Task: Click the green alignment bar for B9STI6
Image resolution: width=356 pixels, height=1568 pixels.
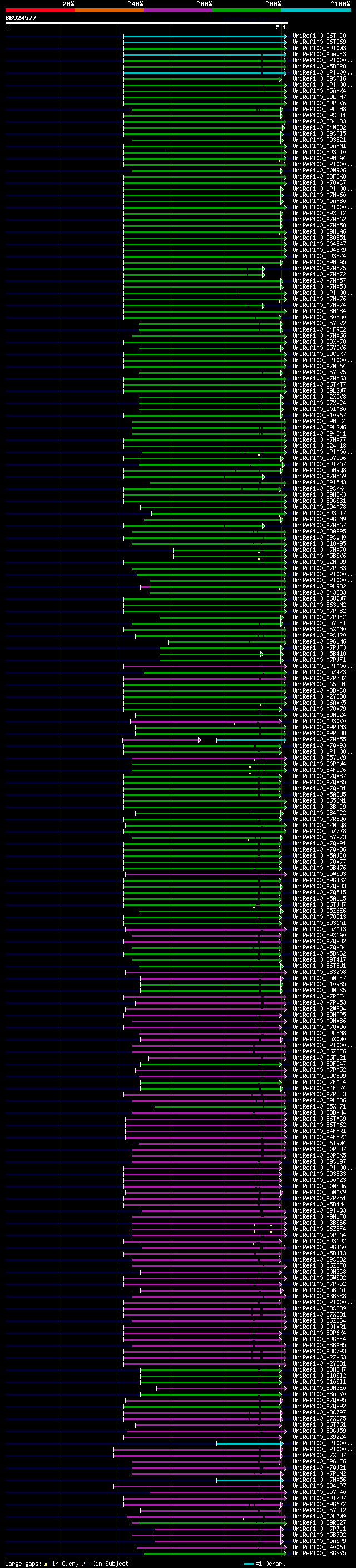Action: coord(202,78)
